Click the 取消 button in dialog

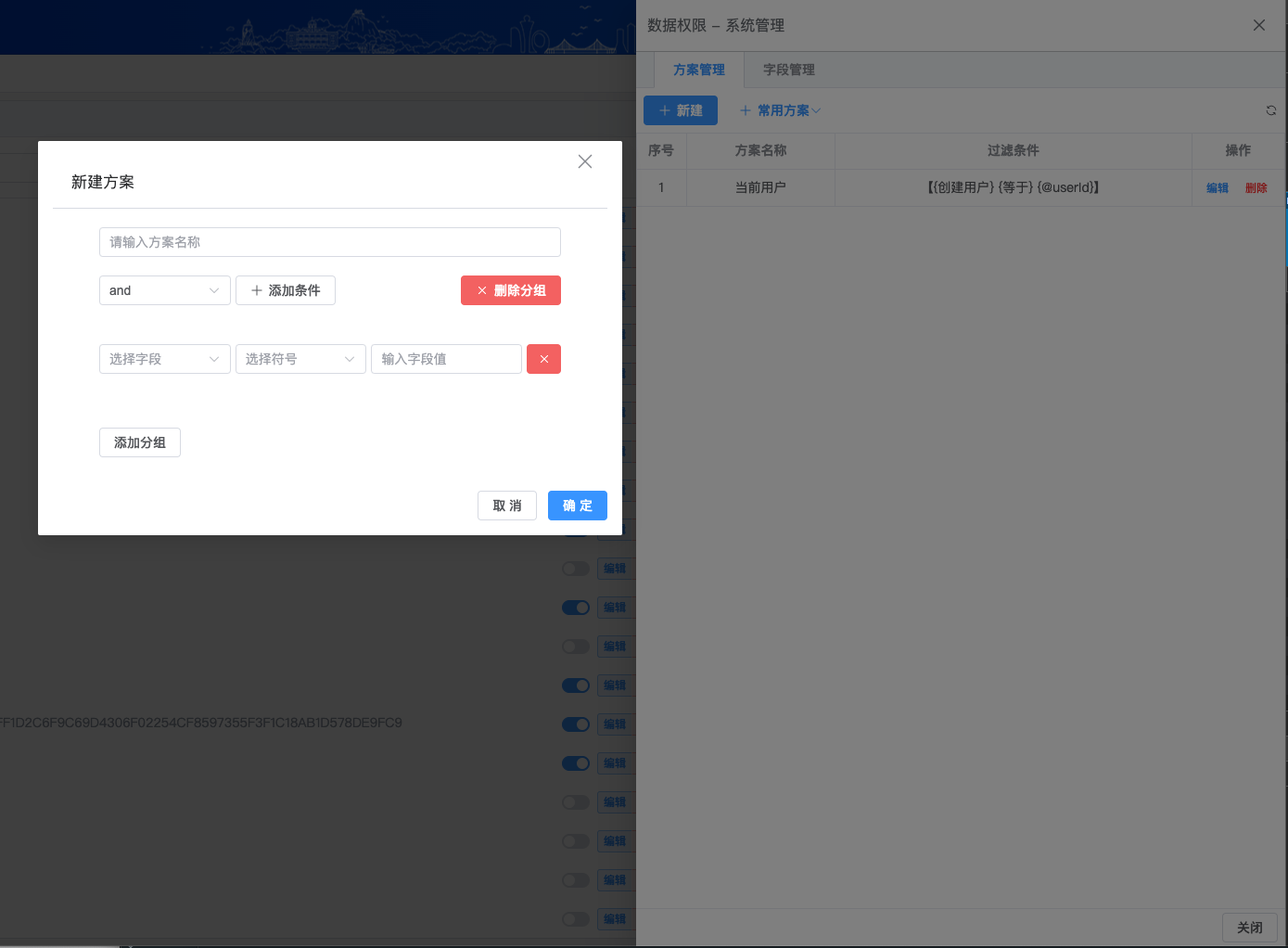click(507, 506)
